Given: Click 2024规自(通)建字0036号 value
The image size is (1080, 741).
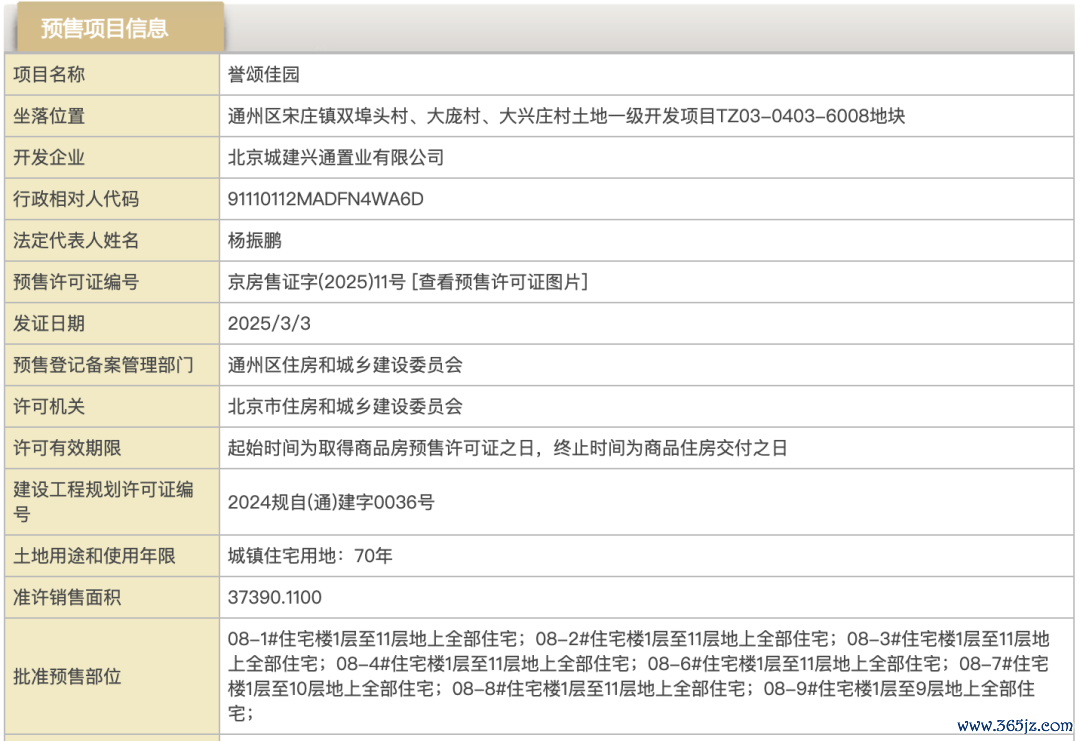Looking at the screenshot, I should 331,502.
